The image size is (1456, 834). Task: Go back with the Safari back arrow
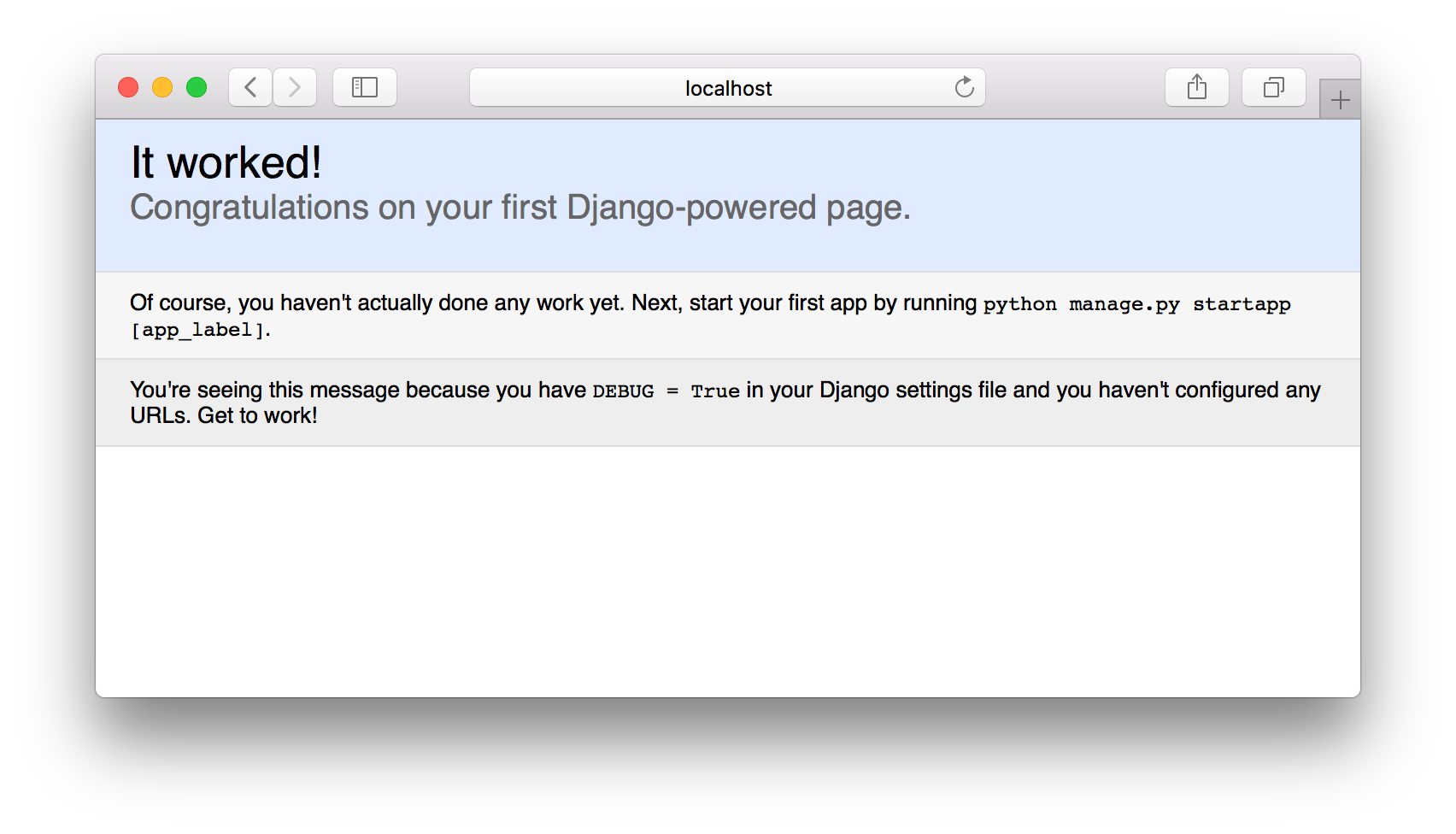coord(250,87)
